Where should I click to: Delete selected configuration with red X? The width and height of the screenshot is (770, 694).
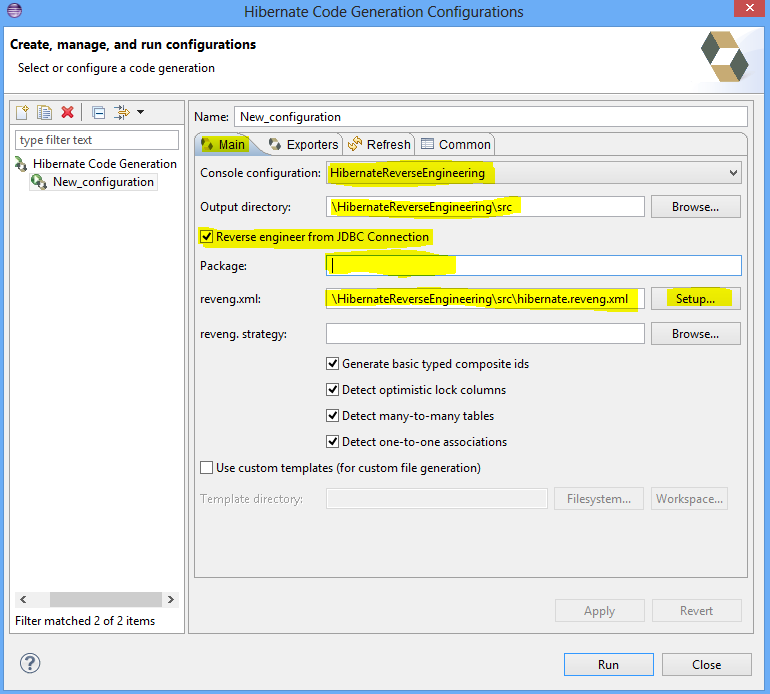coord(67,112)
